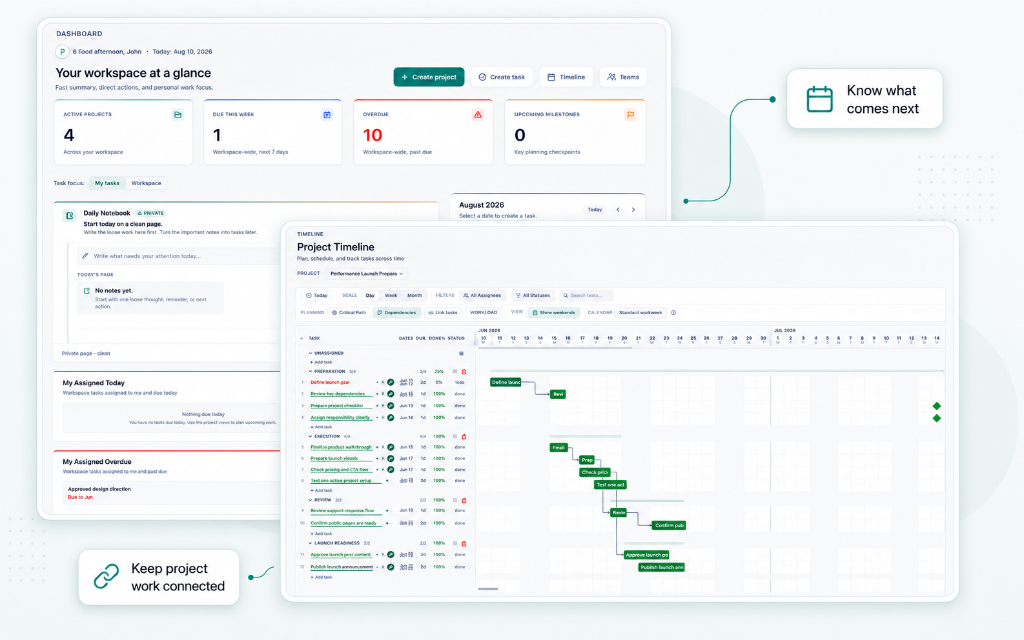Click the horizontal scrollbar below the Gantt chart
The image size is (1024, 640).
(x=488, y=589)
